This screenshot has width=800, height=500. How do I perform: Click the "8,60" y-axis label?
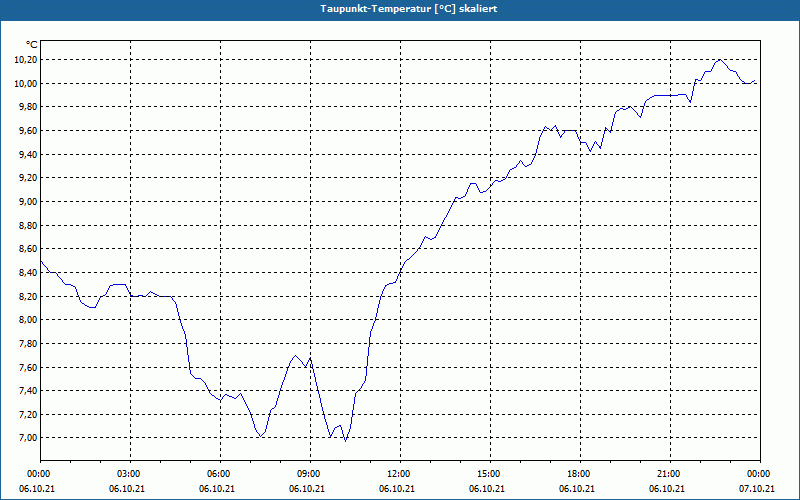coord(28,248)
